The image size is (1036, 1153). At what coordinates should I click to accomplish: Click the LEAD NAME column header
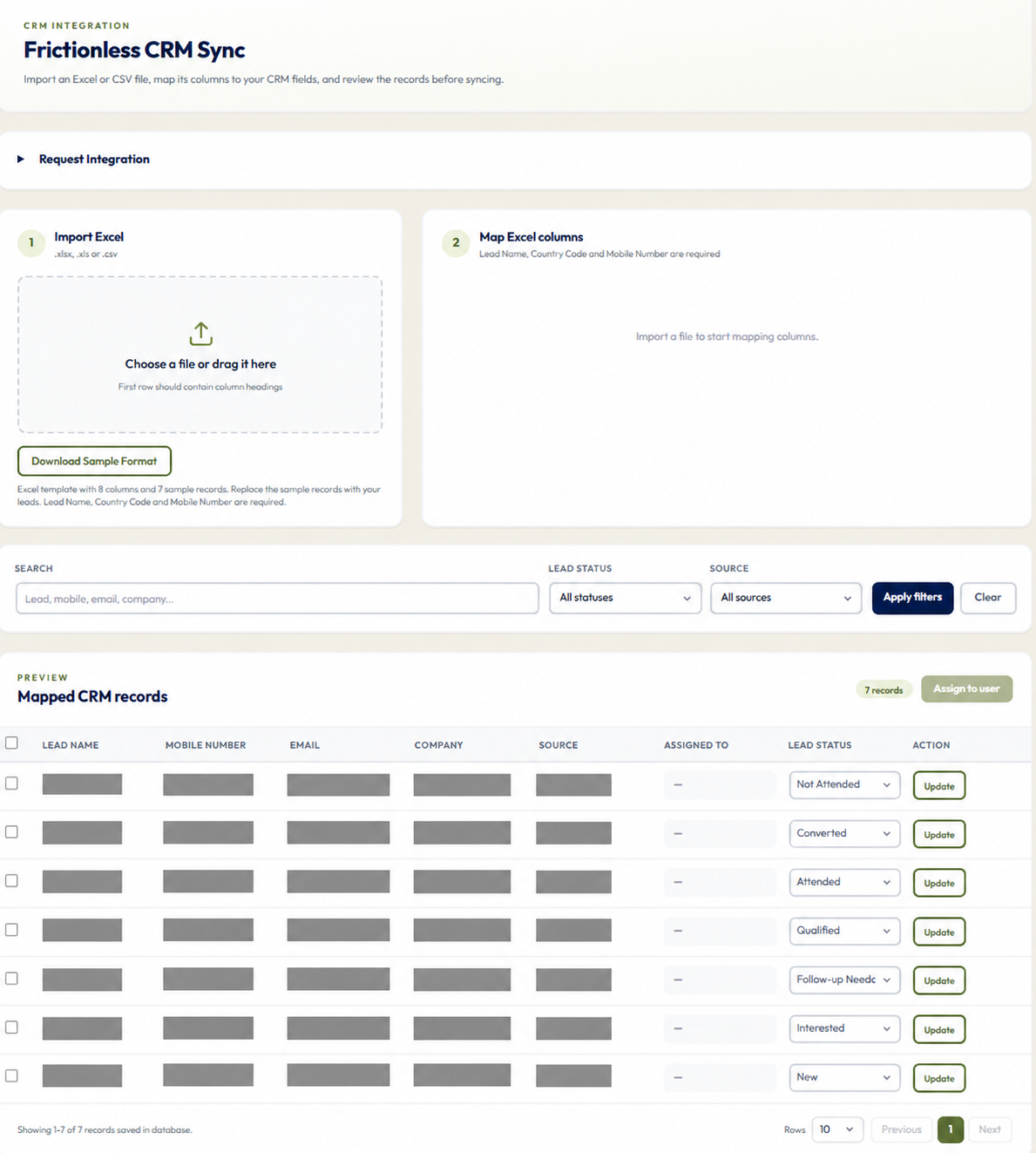[71, 745]
